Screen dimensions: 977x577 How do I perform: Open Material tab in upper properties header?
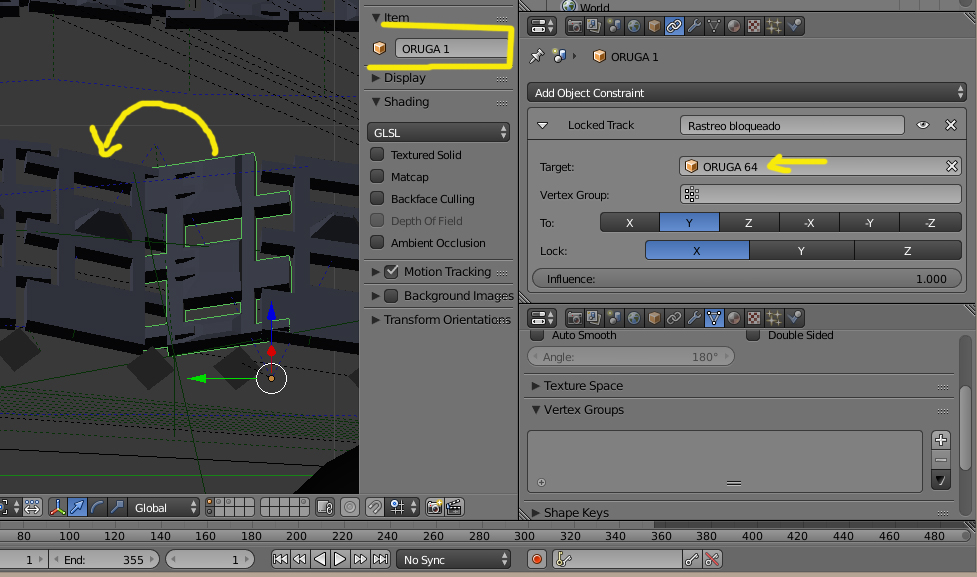pos(733,26)
